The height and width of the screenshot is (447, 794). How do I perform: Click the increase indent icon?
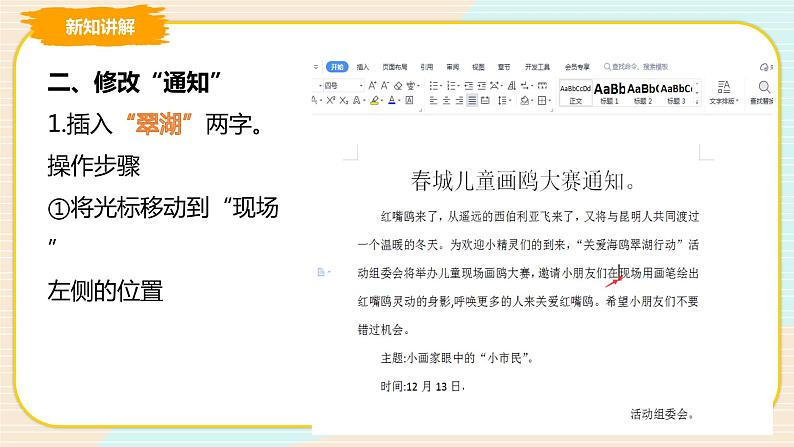tap(482, 86)
